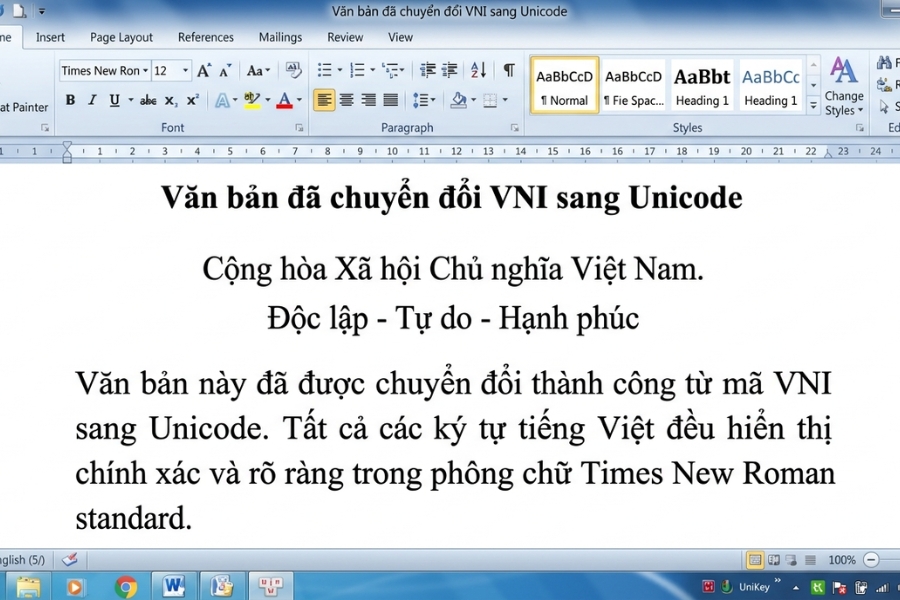Expand the text highlight color dropdown
900x600 pixels.
click(x=267, y=100)
